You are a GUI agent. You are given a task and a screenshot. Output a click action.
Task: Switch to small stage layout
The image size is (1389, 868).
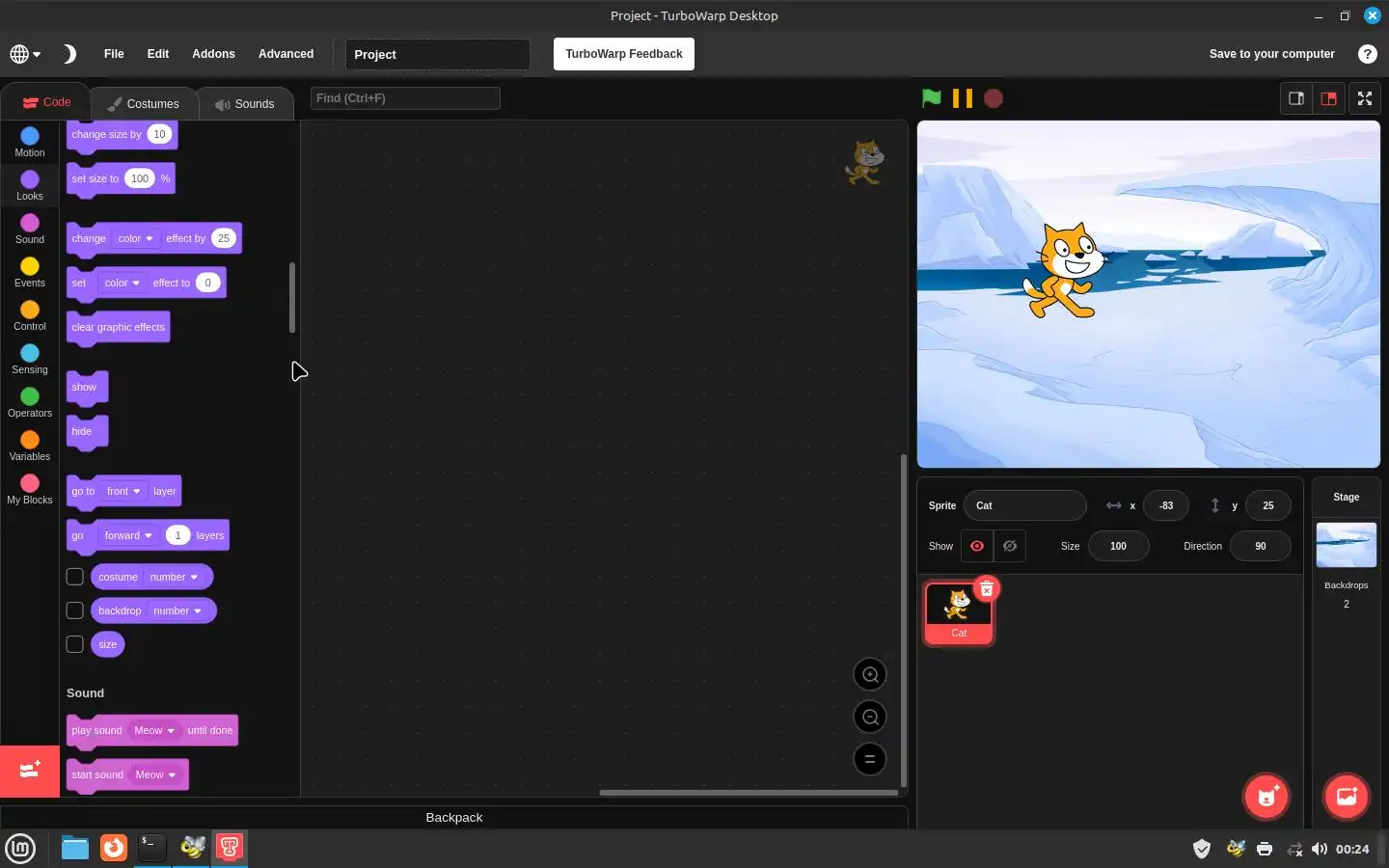point(1296,98)
